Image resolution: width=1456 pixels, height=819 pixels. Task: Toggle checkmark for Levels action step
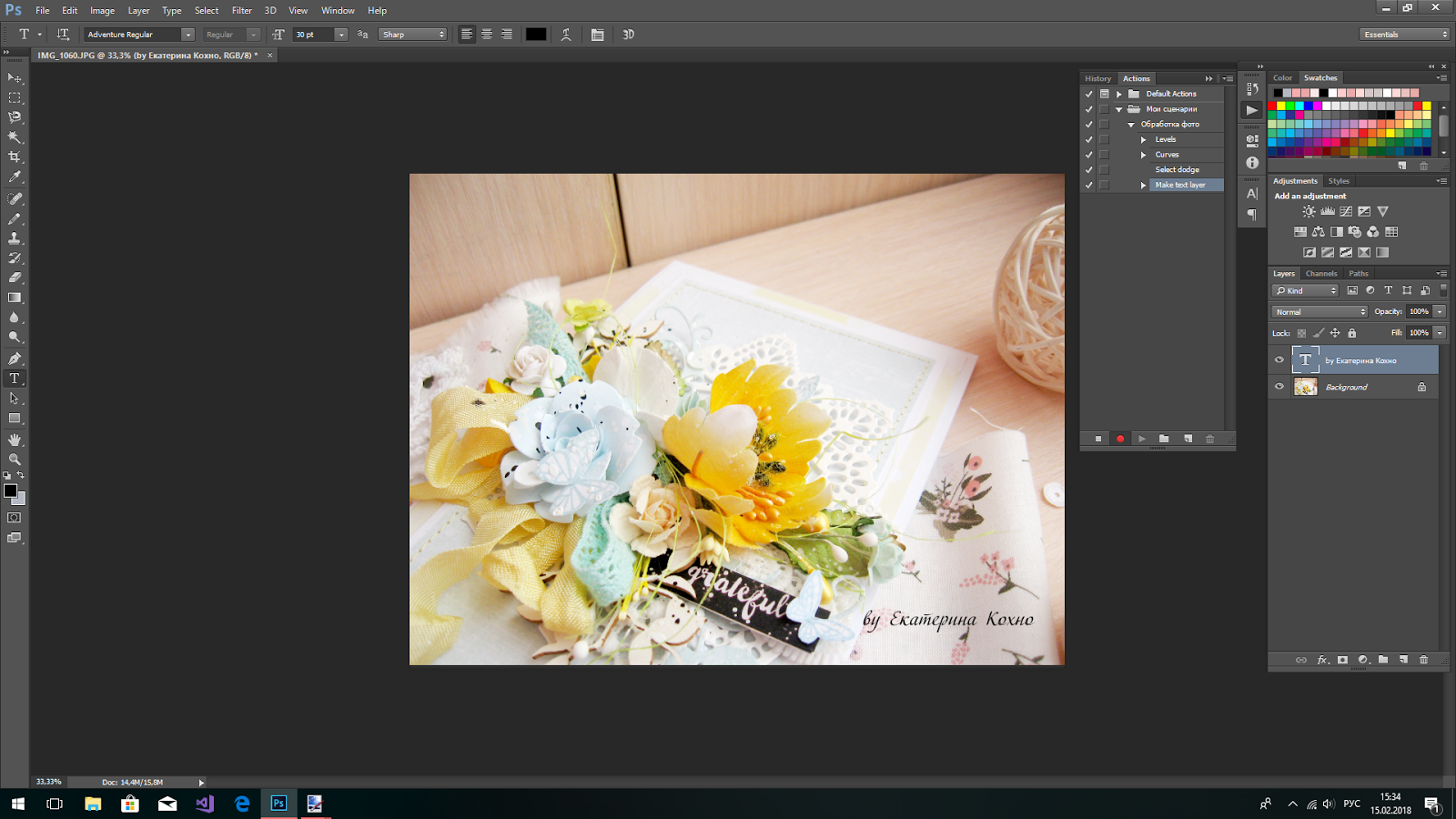[1088, 139]
